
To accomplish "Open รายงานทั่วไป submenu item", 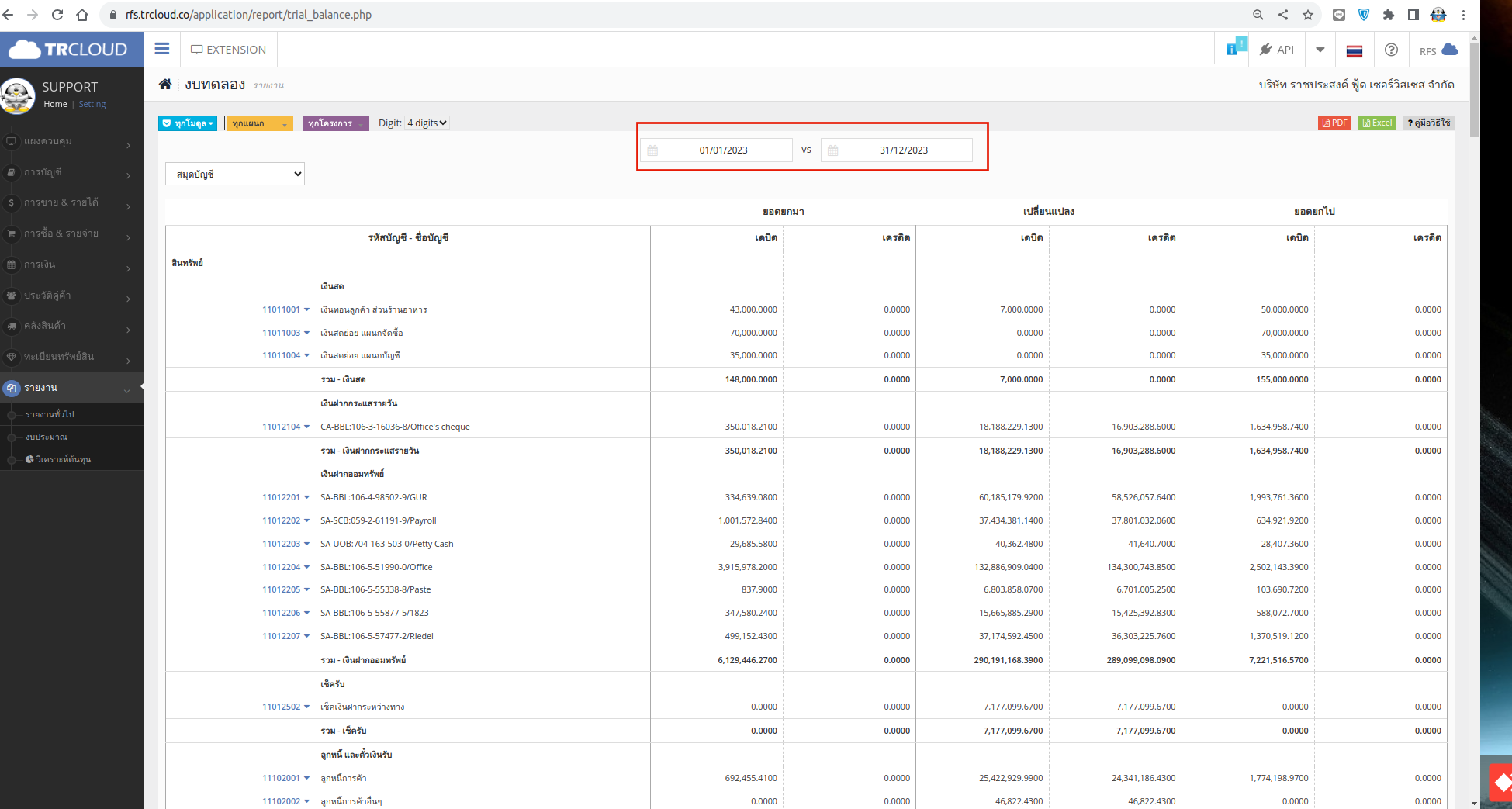I will tap(50, 414).
